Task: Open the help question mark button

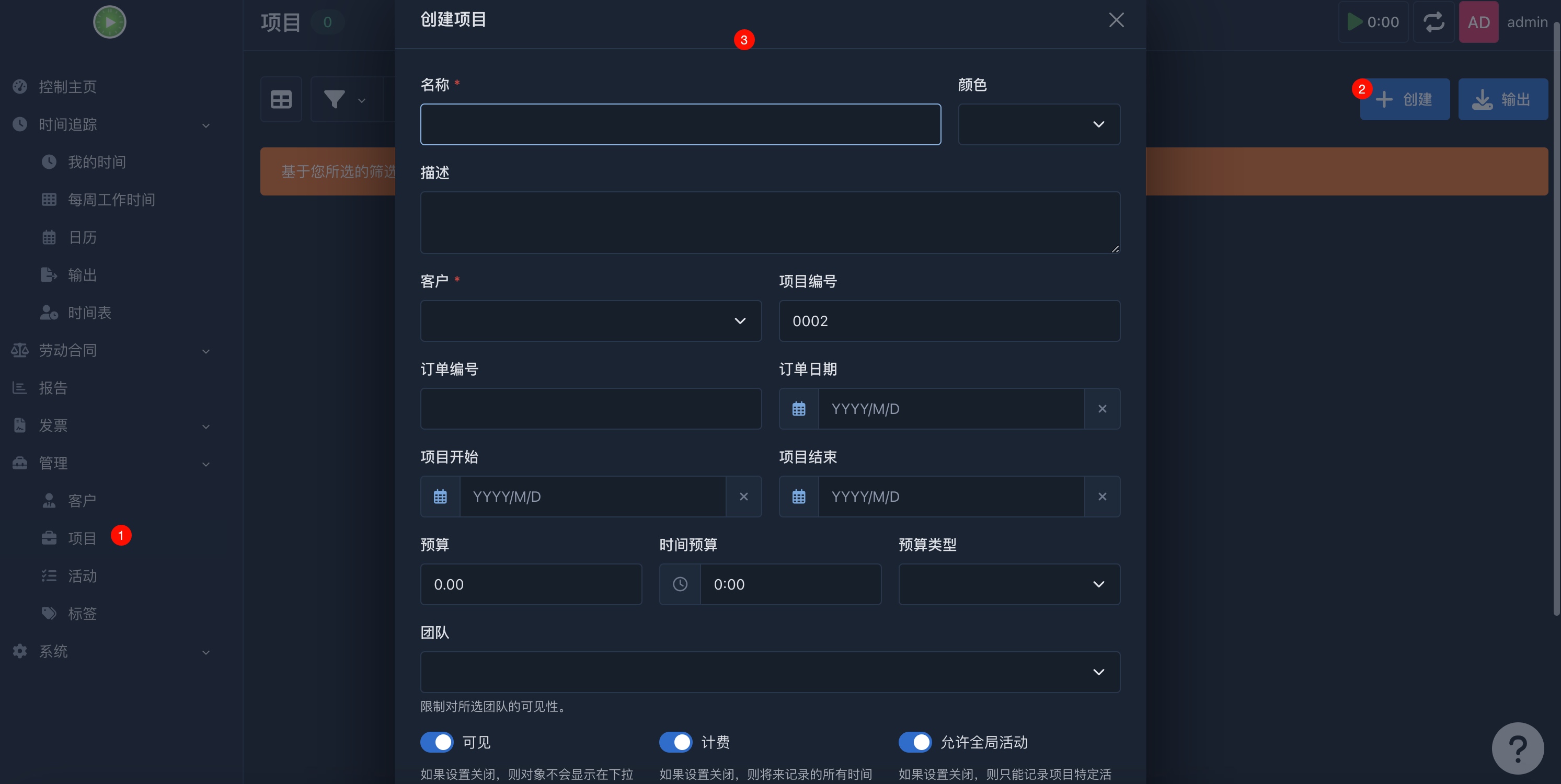Action: coord(1518,748)
